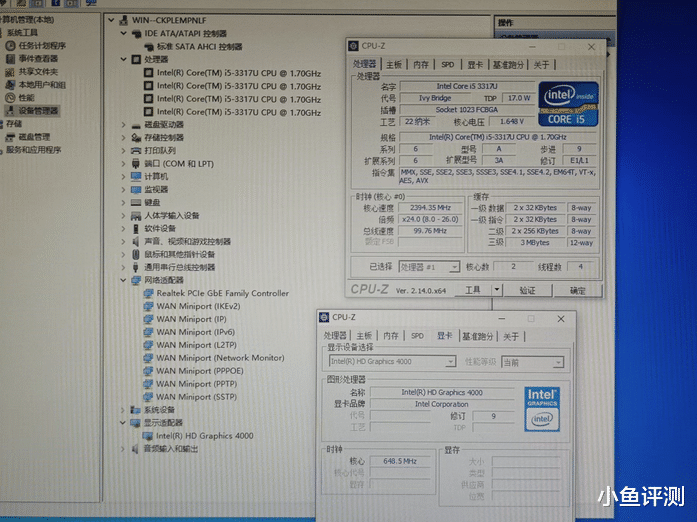Click the Shared Folders (共享文件夹) icon

pyautogui.click(x=10, y=72)
